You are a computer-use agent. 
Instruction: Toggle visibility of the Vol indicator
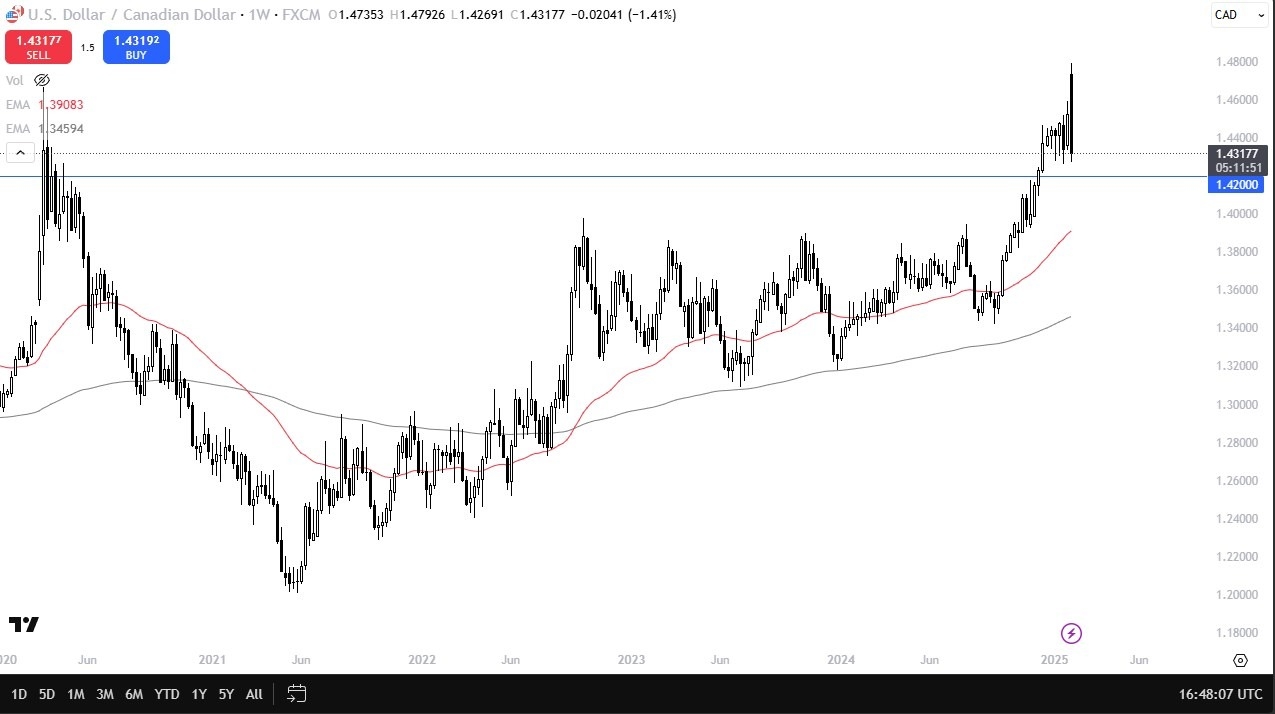pyautogui.click(x=41, y=80)
